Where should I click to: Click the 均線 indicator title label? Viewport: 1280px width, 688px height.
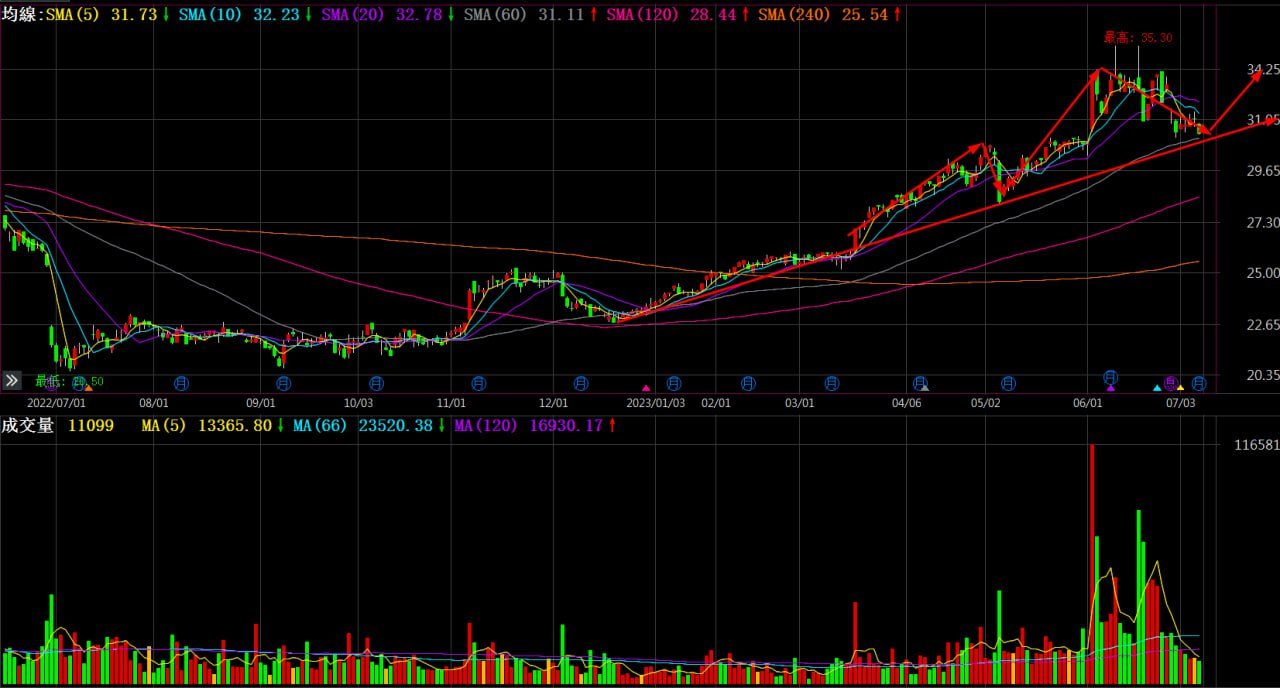point(21,14)
